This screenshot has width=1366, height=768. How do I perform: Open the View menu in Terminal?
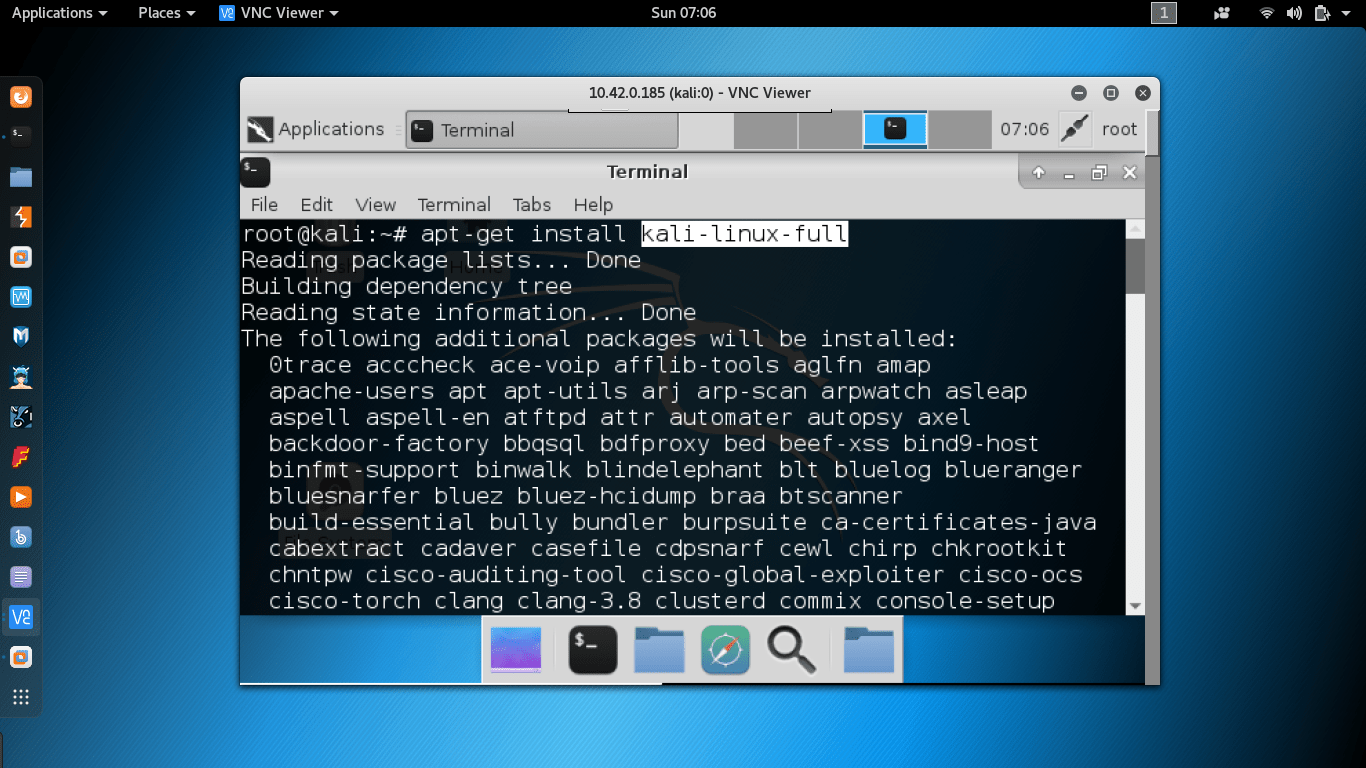coord(375,205)
